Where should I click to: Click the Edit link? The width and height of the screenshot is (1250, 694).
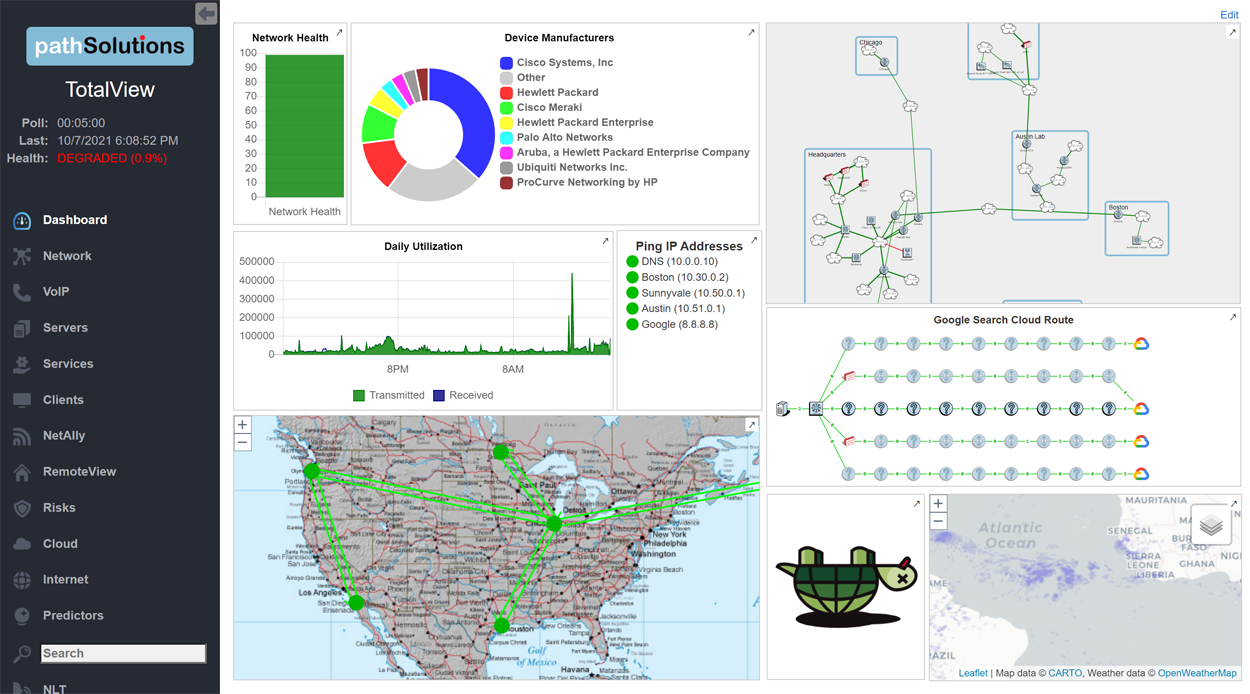(x=1229, y=15)
